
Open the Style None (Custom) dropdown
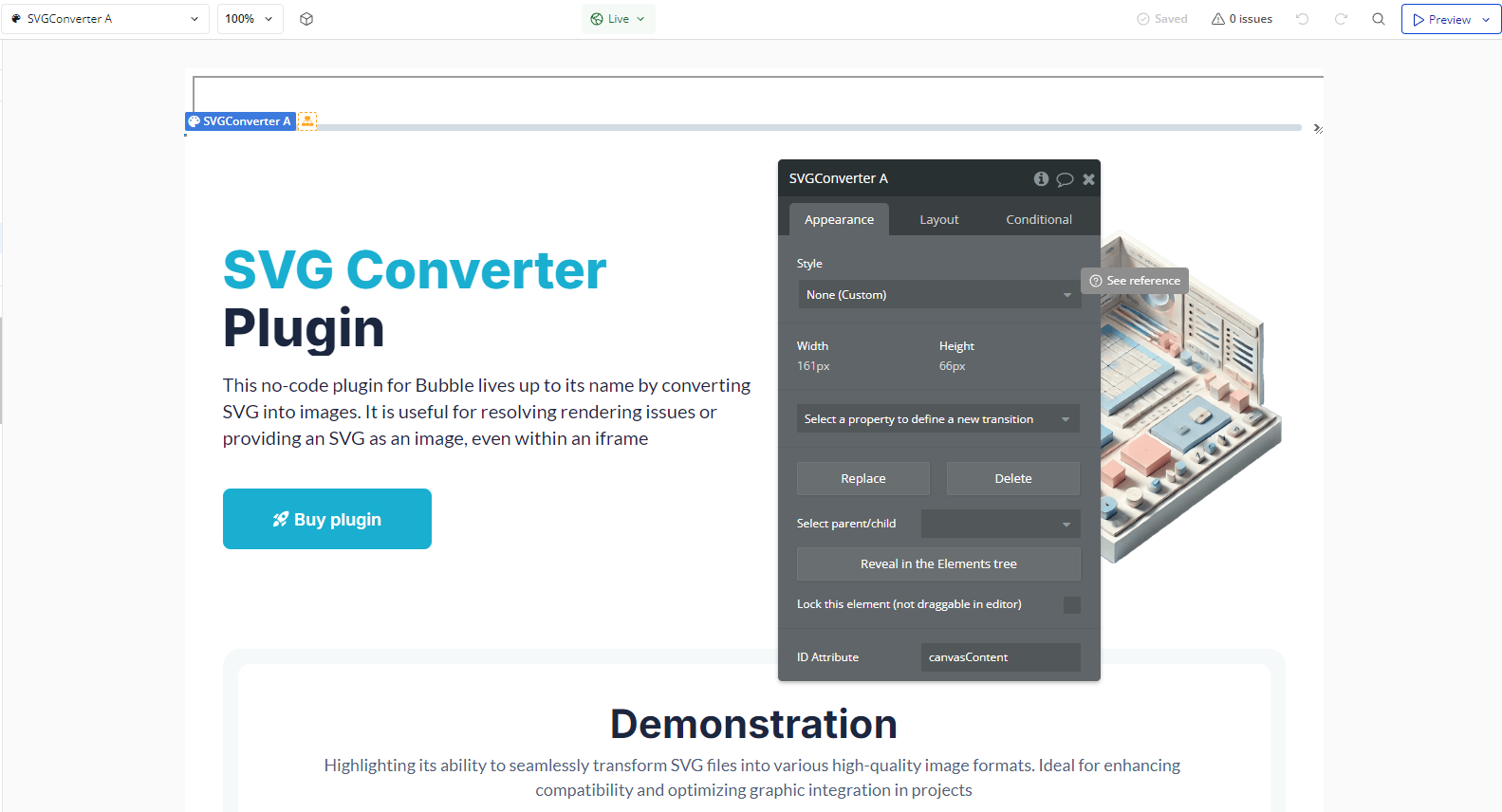[937, 295]
